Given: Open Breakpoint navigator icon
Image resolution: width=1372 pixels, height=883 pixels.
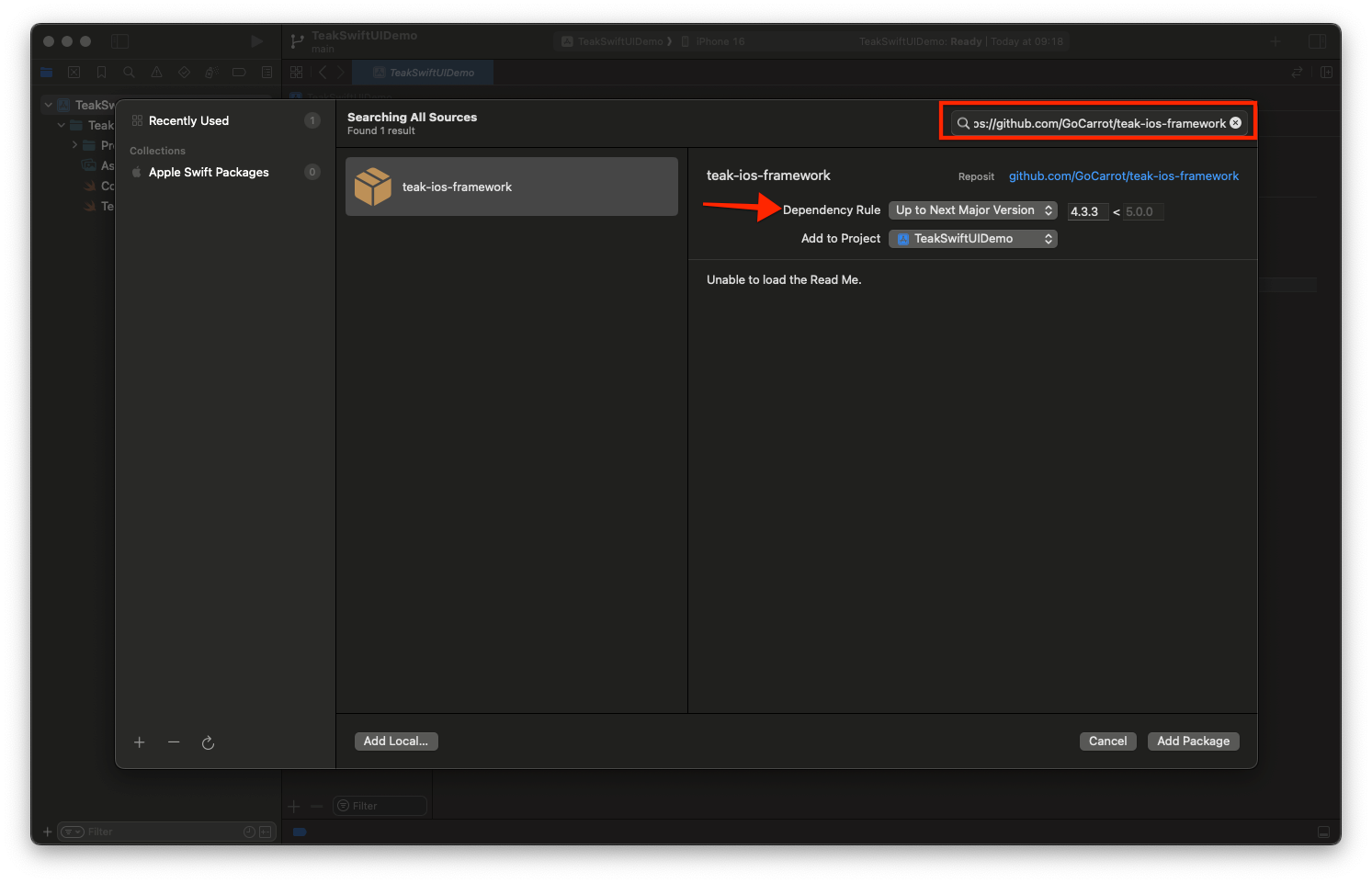Looking at the screenshot, I should coord(239,73).
